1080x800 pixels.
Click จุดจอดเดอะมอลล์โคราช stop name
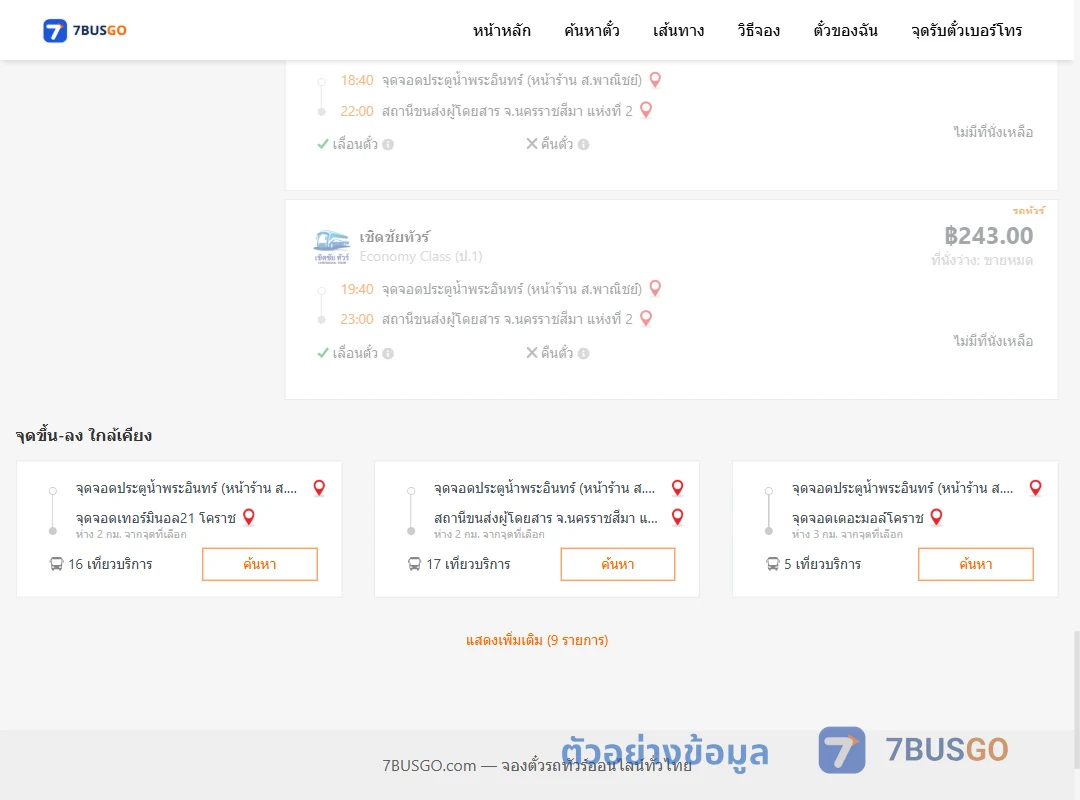click(858, 517)
